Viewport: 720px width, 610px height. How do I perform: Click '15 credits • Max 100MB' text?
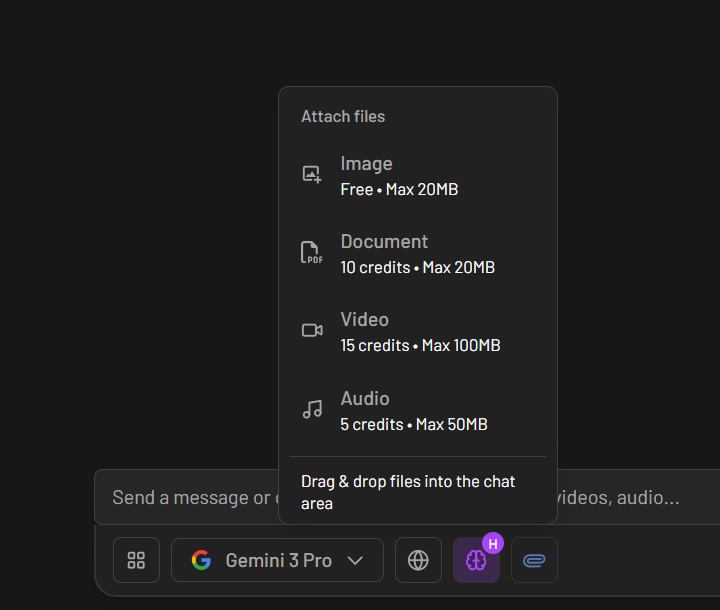click(x=420, y=345)
